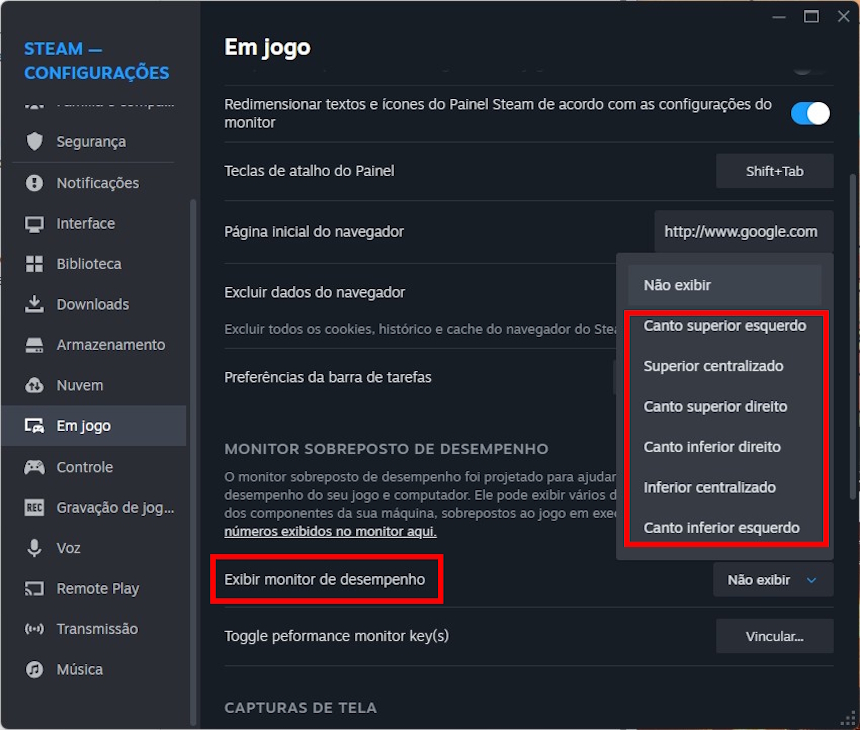Viewport: 860px width, 730px height.
Task: Click the http://www.google.com homepage field
Action: (742, 230)
